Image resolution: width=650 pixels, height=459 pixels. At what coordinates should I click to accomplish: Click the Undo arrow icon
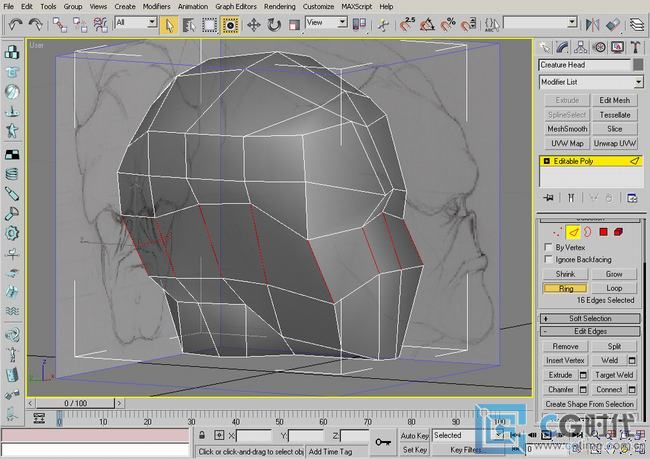15,24
